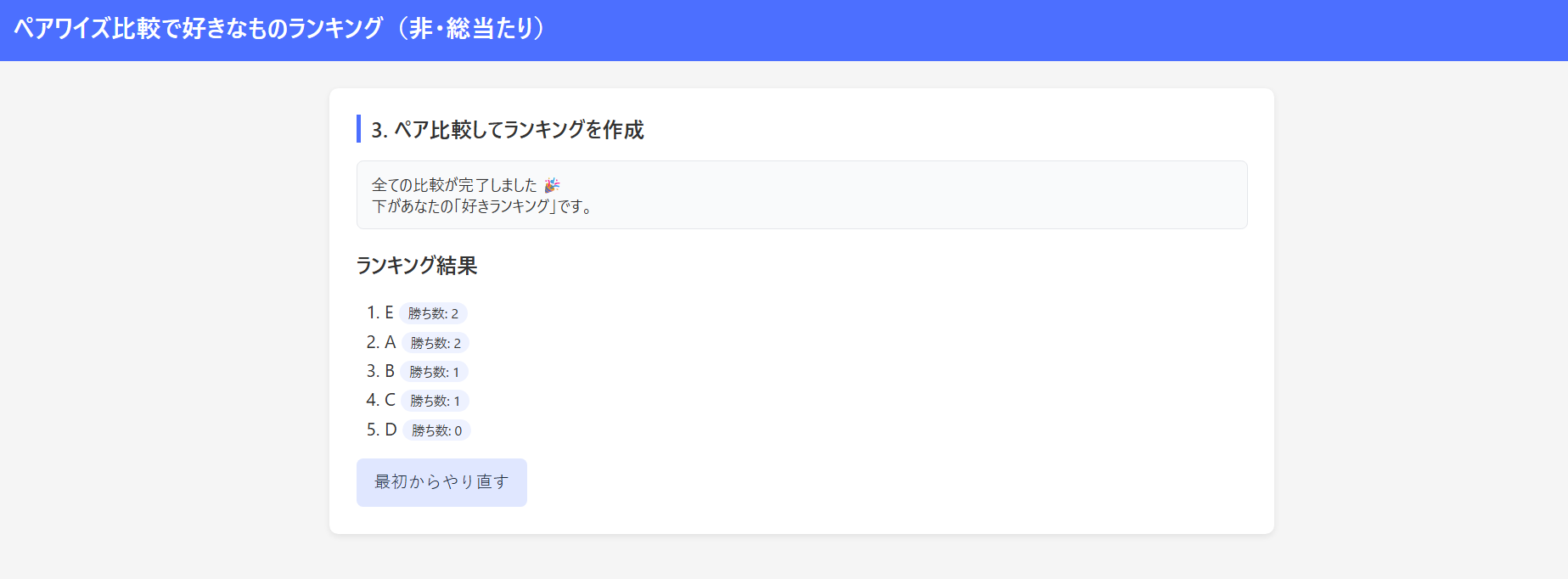
Task: Select third-ranked item B in the list
Action: coord(390,371)
